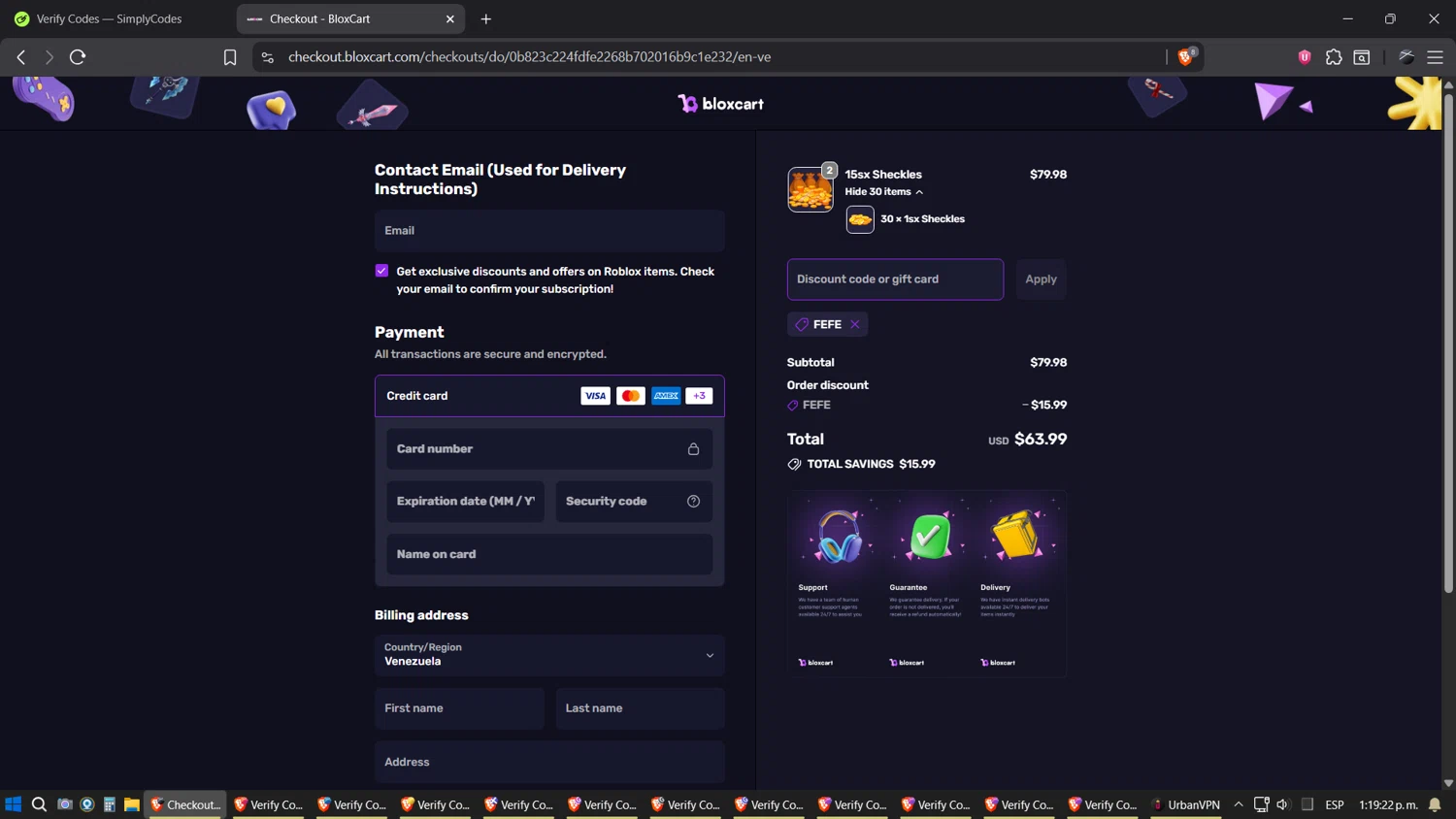The height and width of the screenshot is (819, 1456).
Task: Show hidden system tray icons chevron
Action: coord(1239,804)
